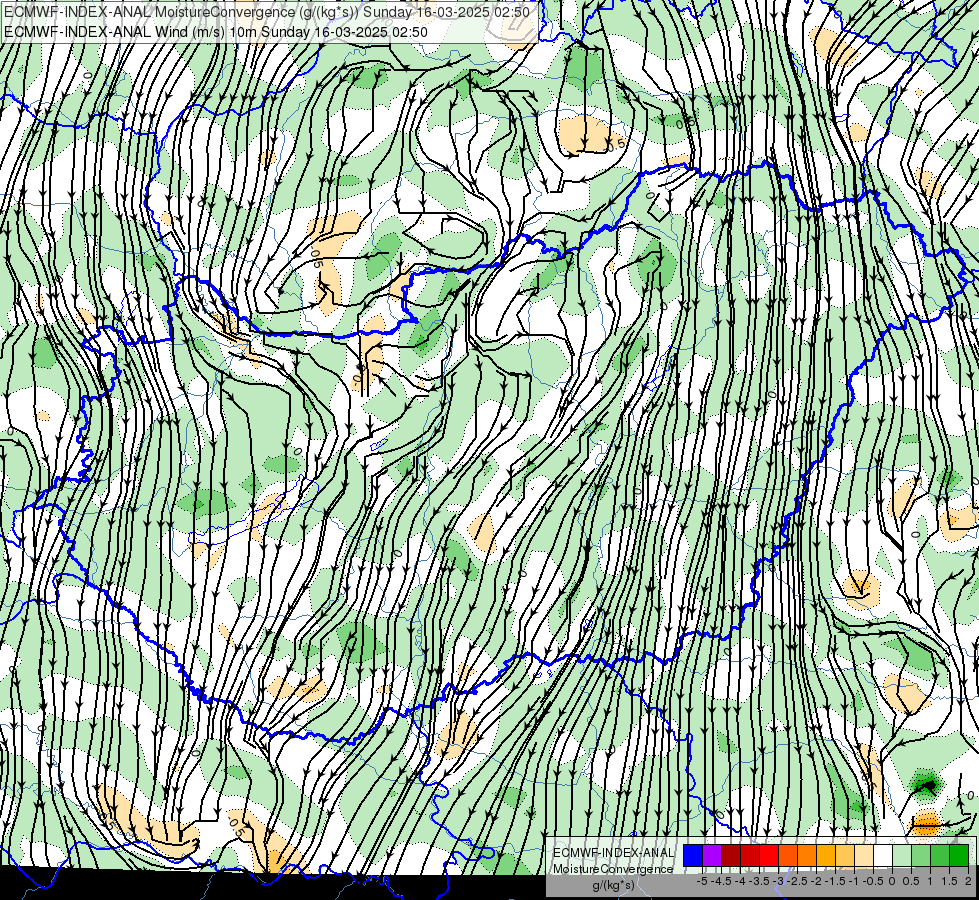Click the blue legend swatch below -5
Image resolution: width=979 pixels, height=900 pixels.
tap(693, 856)
